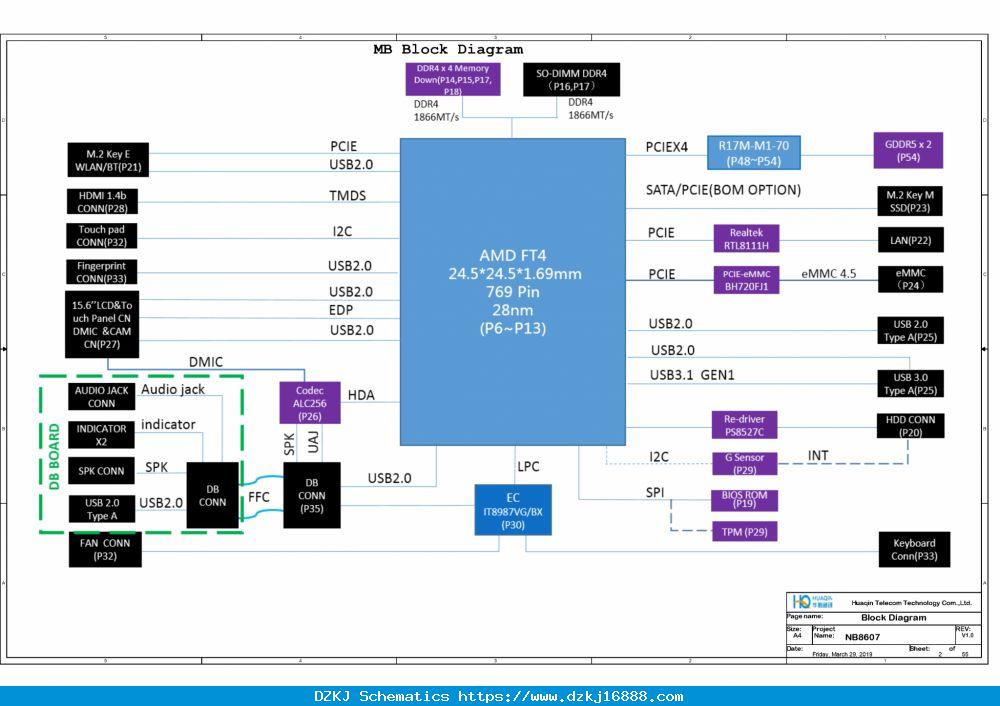Click the SPK CONN block
This screenshot has width=1000, height=706.
(x=101, y=471)
